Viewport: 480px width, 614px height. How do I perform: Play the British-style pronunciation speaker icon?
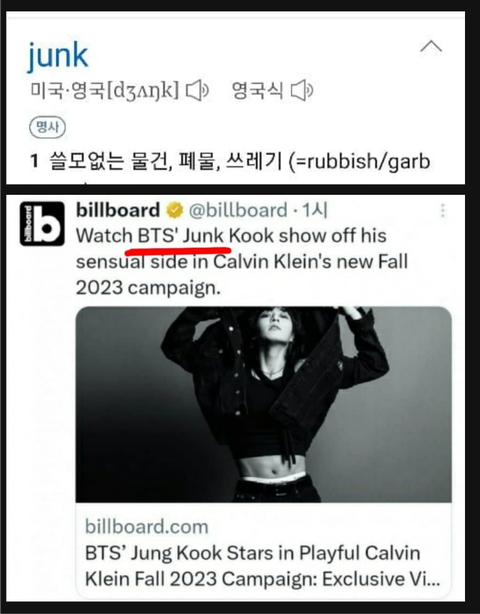[302, 90]
